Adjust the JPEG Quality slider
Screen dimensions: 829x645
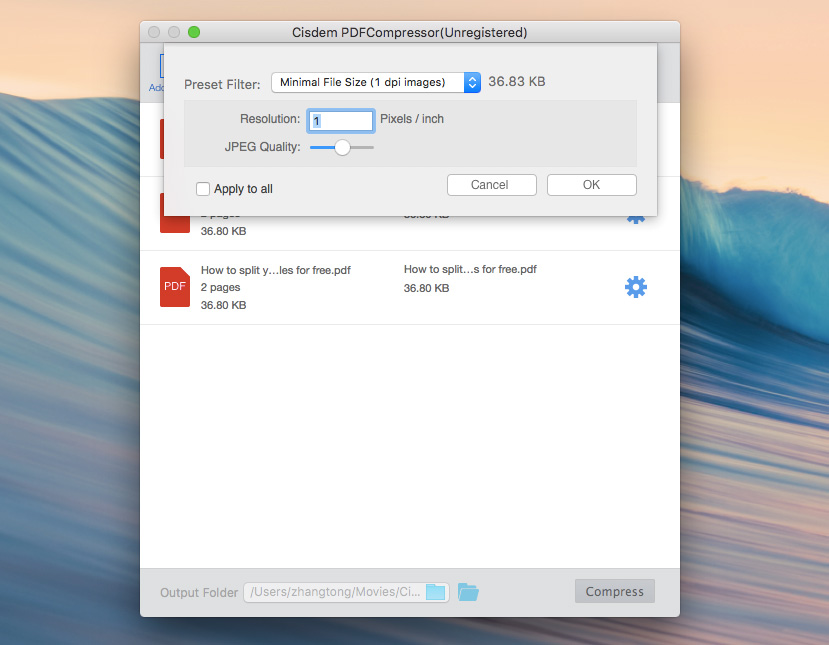[342, 148]
